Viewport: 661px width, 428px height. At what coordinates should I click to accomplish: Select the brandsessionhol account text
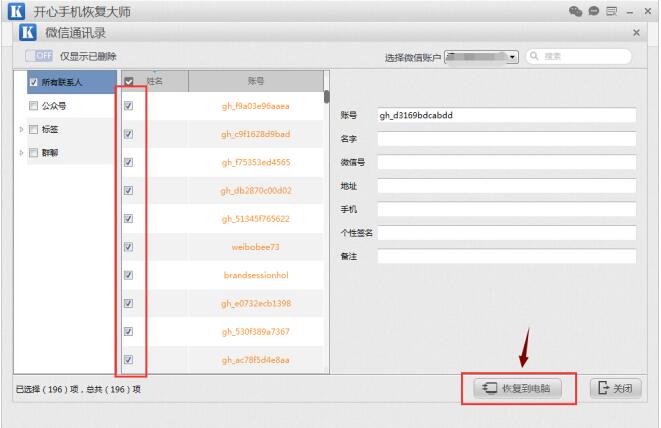point(256,275)
